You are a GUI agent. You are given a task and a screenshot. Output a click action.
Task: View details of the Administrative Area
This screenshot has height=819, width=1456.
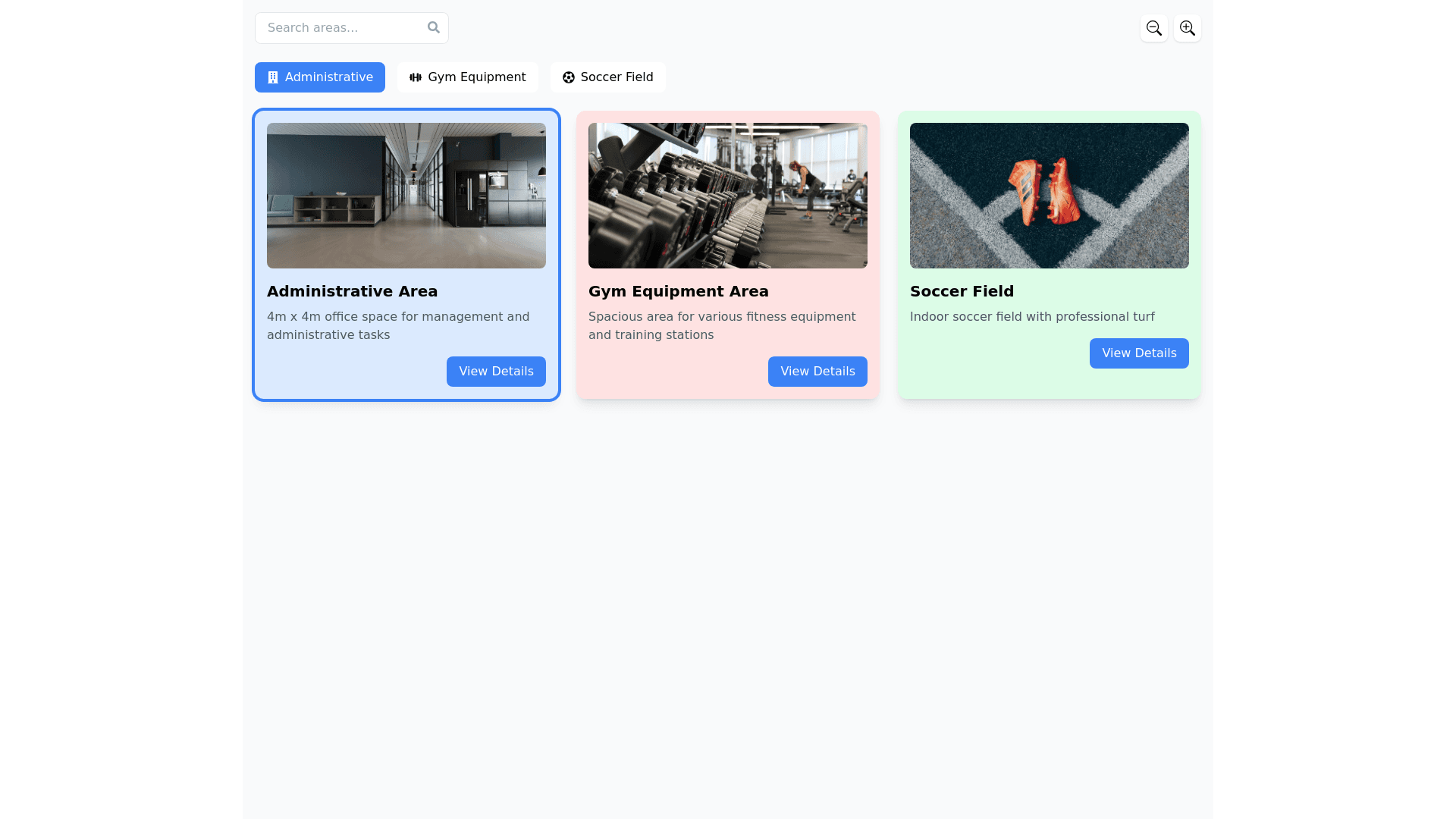496,372
